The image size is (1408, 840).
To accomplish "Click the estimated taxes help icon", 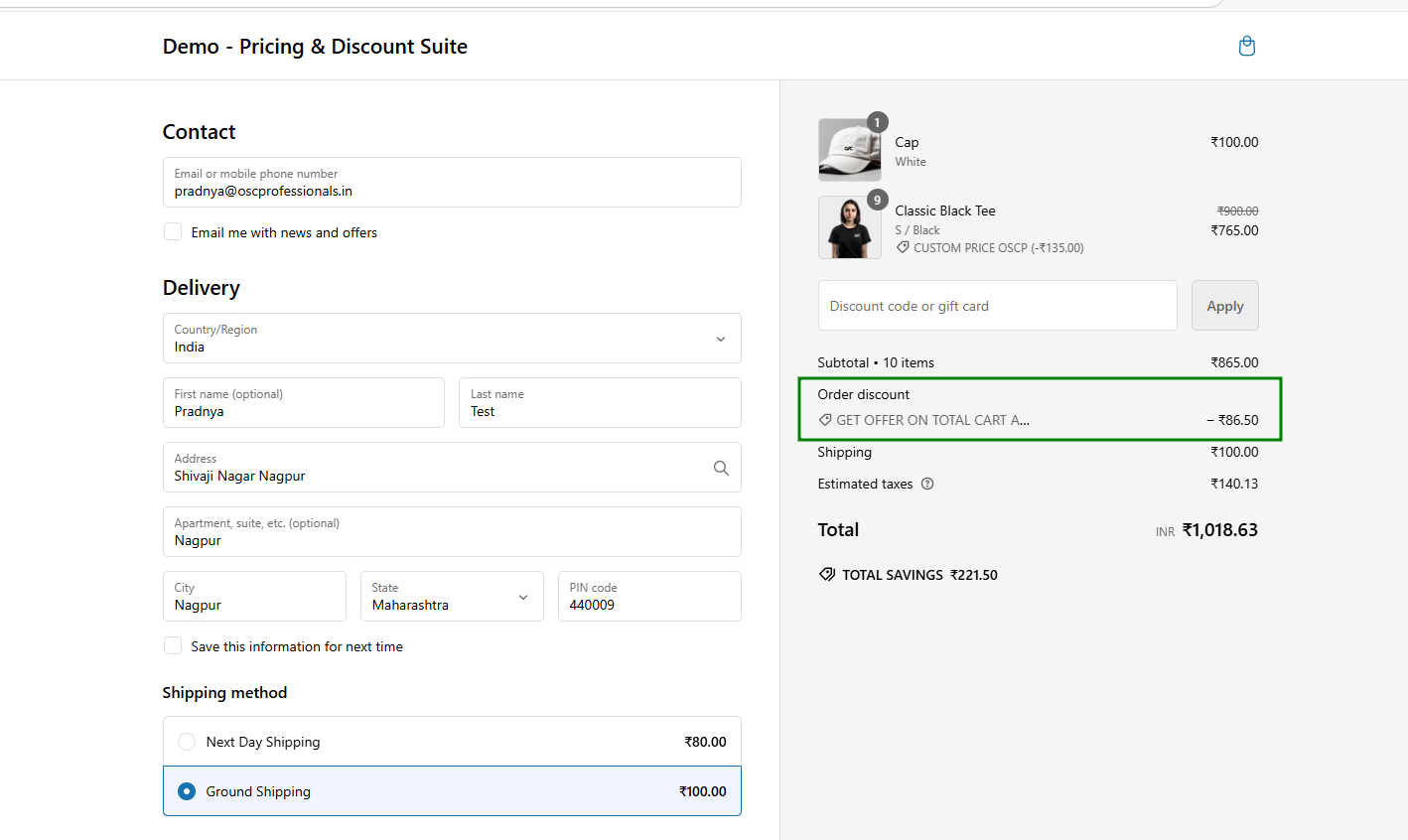I will [x=927, y=485].
